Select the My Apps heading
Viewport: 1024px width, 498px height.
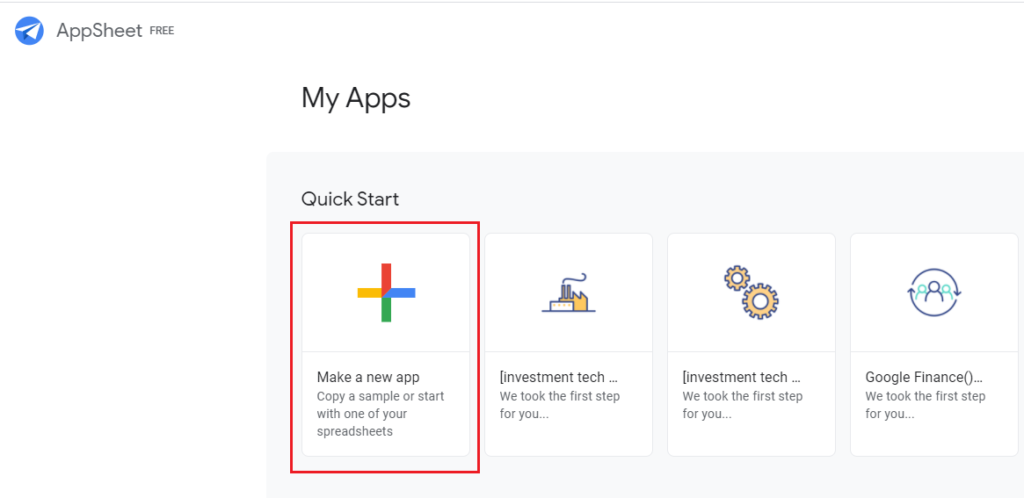pyautogui.click(x=356, y=98)
